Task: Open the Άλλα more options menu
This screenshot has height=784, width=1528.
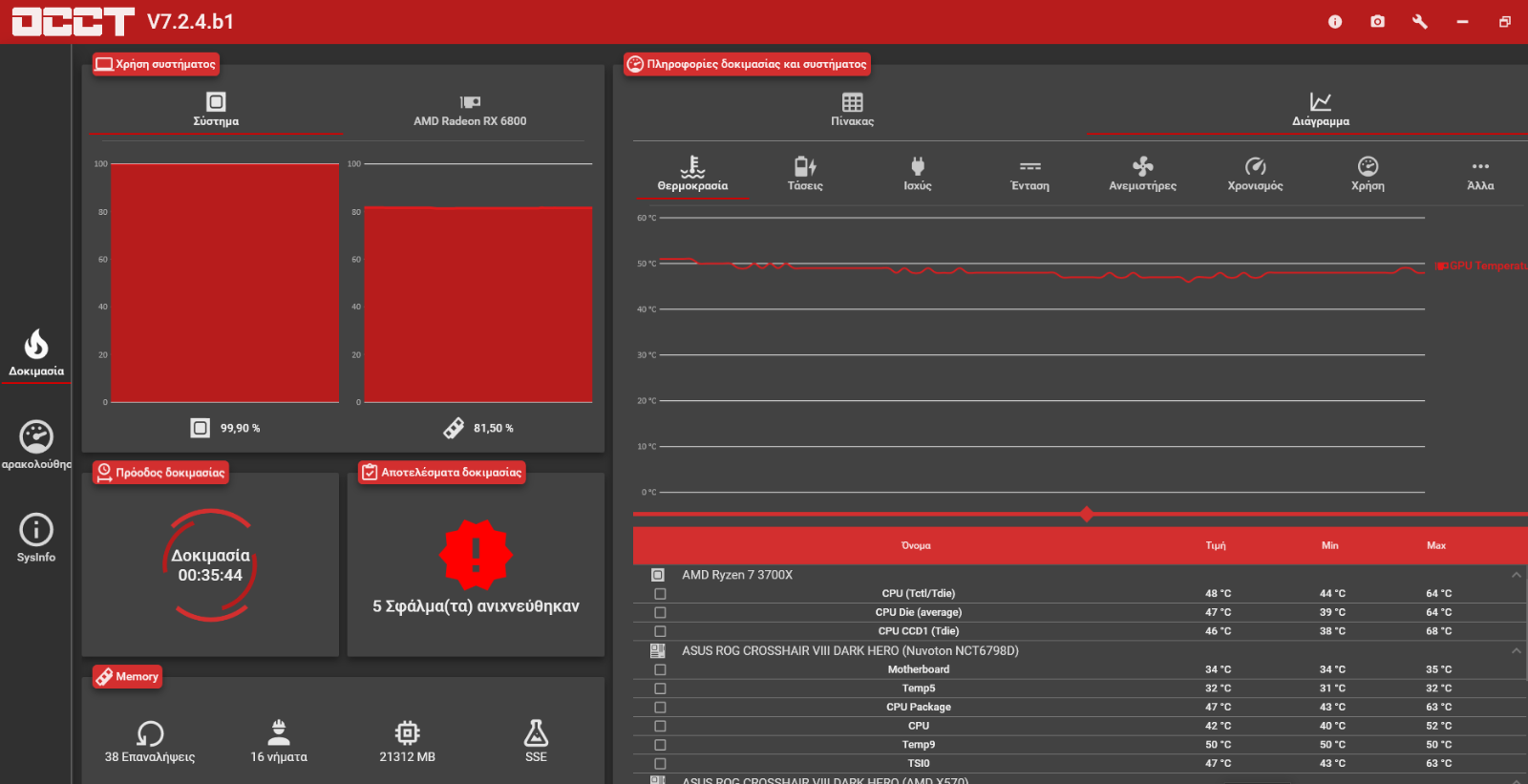Action: [x=1480, y=174]
